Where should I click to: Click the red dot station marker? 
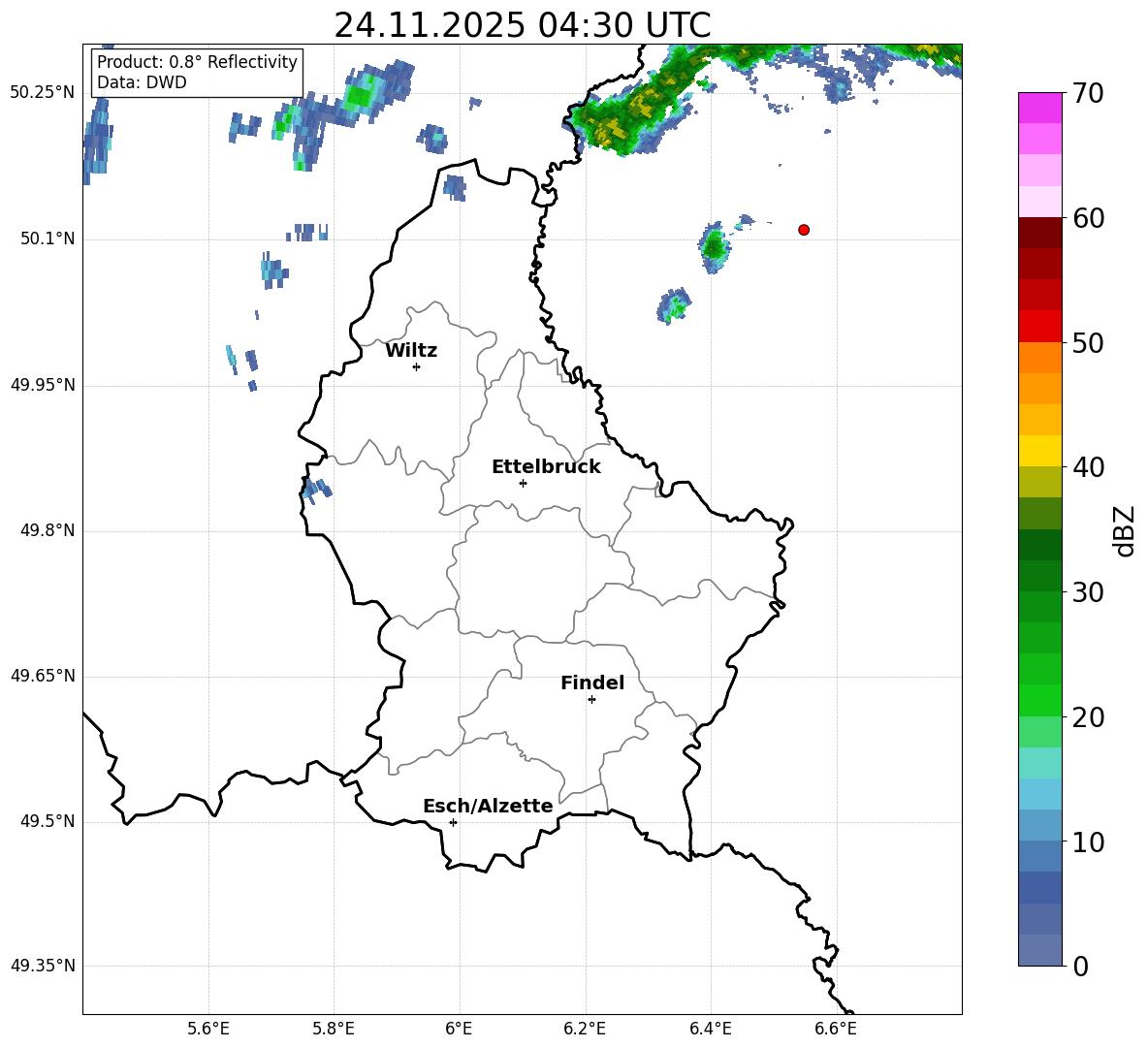(803, 230)
